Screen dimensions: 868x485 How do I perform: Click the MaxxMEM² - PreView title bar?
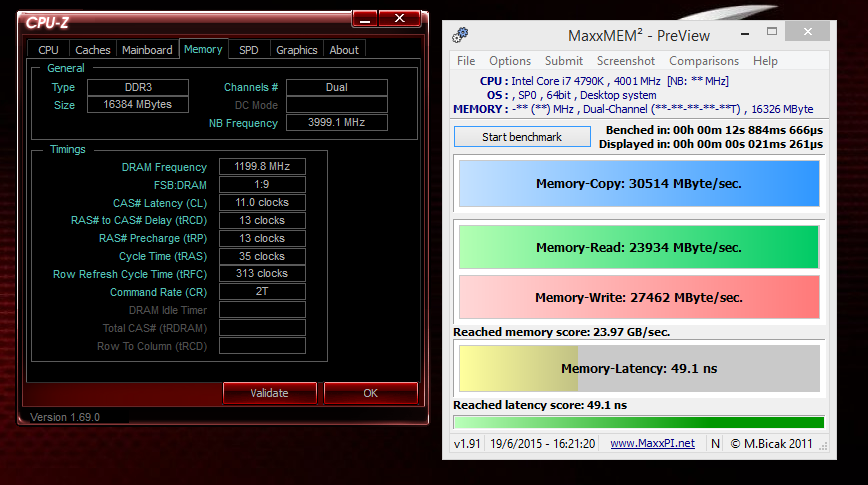click(638, 36)
